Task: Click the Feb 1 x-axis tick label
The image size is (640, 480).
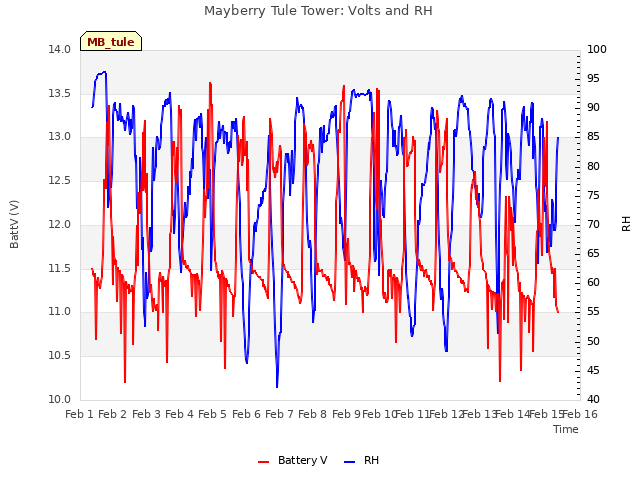Action: coord(80,414)
